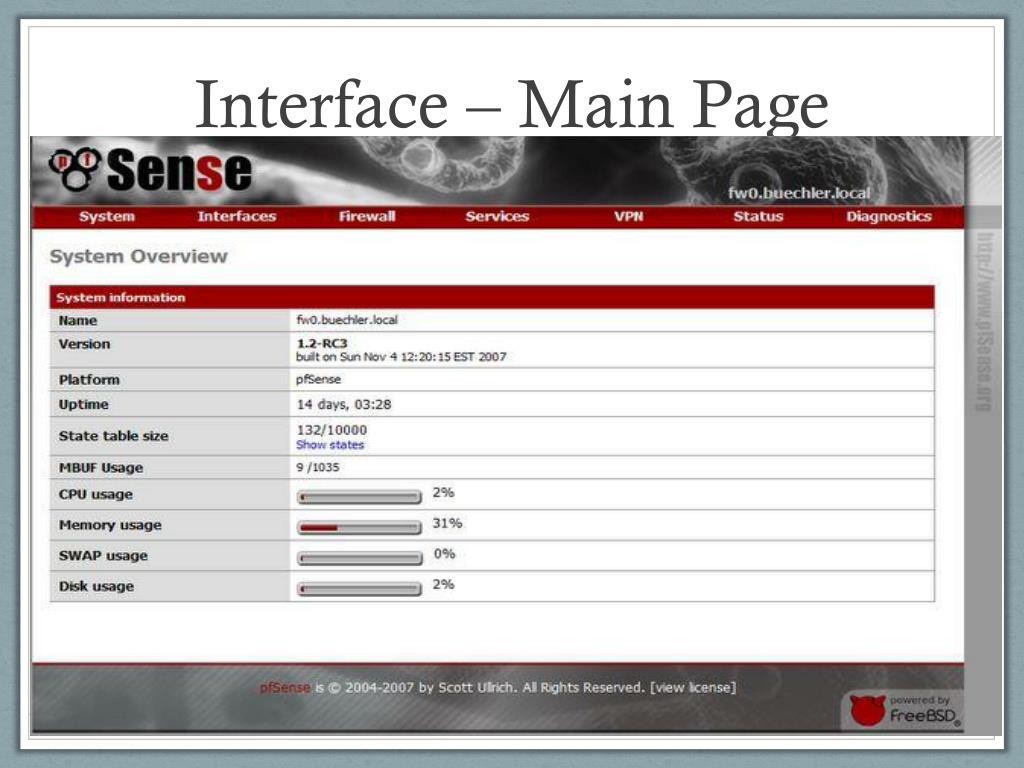Screen dimensions: 1024x768
Task: Click the 0% swap percentage
Action: 445,554
